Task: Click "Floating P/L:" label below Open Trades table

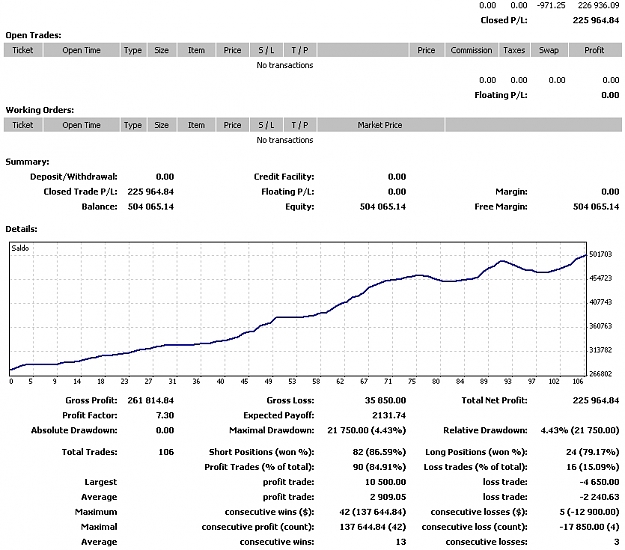Action: pos(501,95)
